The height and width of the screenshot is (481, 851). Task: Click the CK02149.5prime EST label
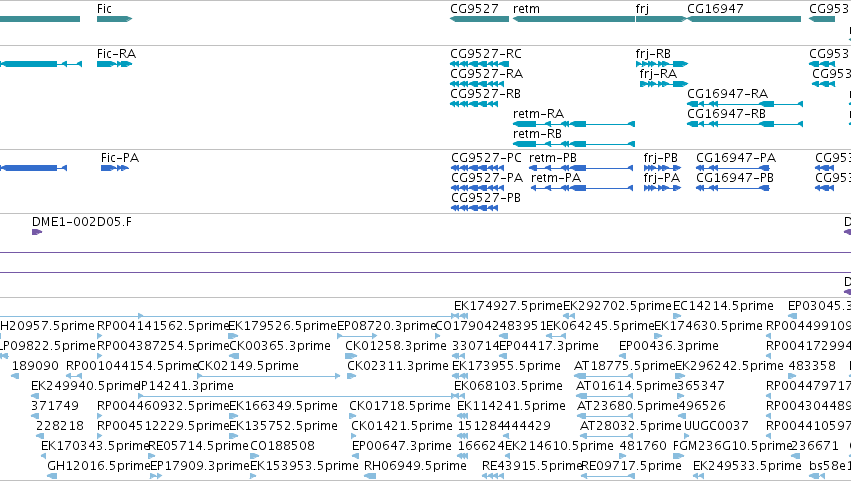(x=248, y=366)
